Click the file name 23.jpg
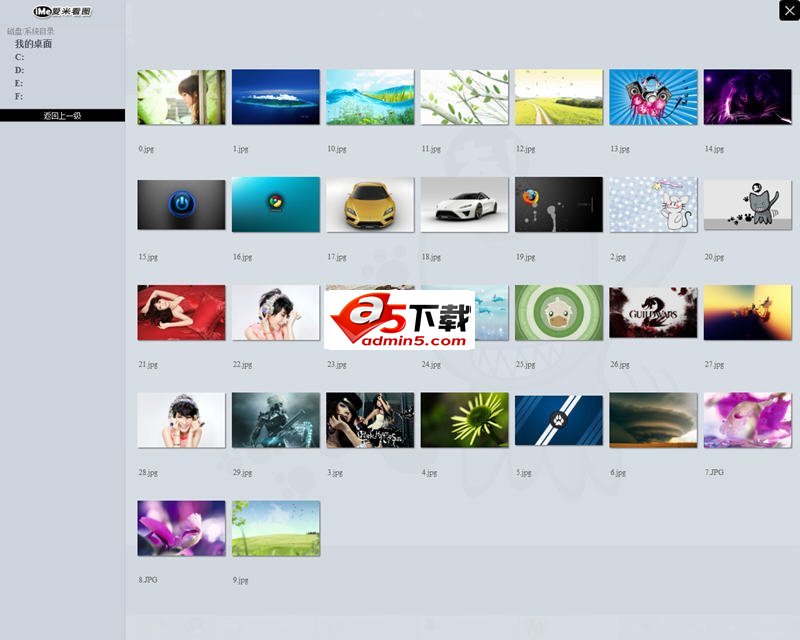800x640 pixels. 337,365
